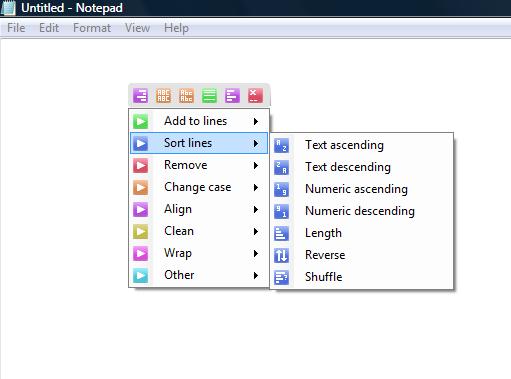Click the Notepad icon in title bar
Screen dimensions: 511x379
click(8, 8)
